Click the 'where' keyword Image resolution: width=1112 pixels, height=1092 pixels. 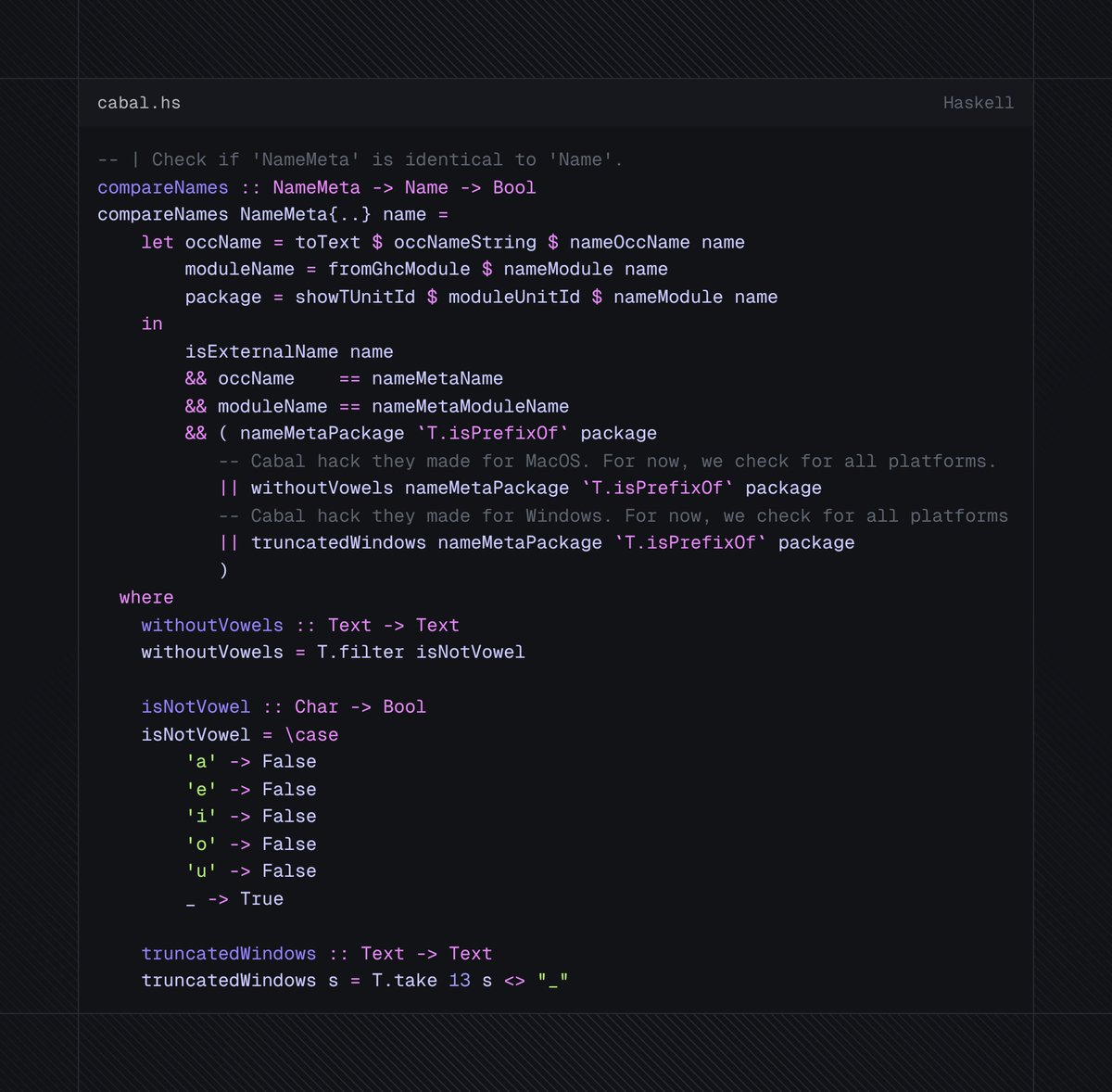click(146, 597)
